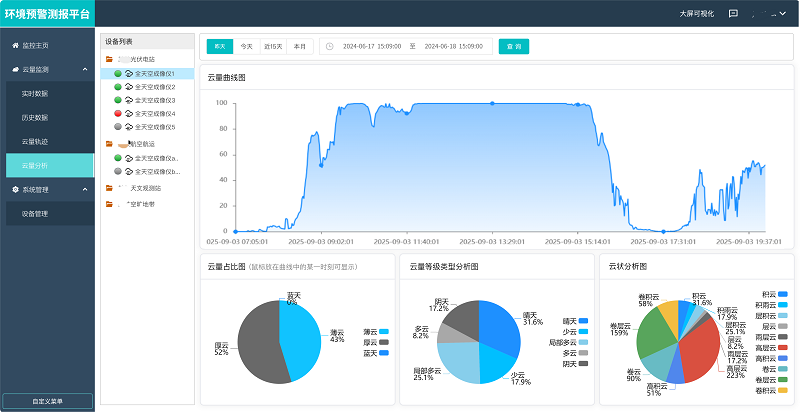The height and width of the screenshot is (412, 800).
Task: Click the cloud icon beside 云量监测
Action: [14, 70]
